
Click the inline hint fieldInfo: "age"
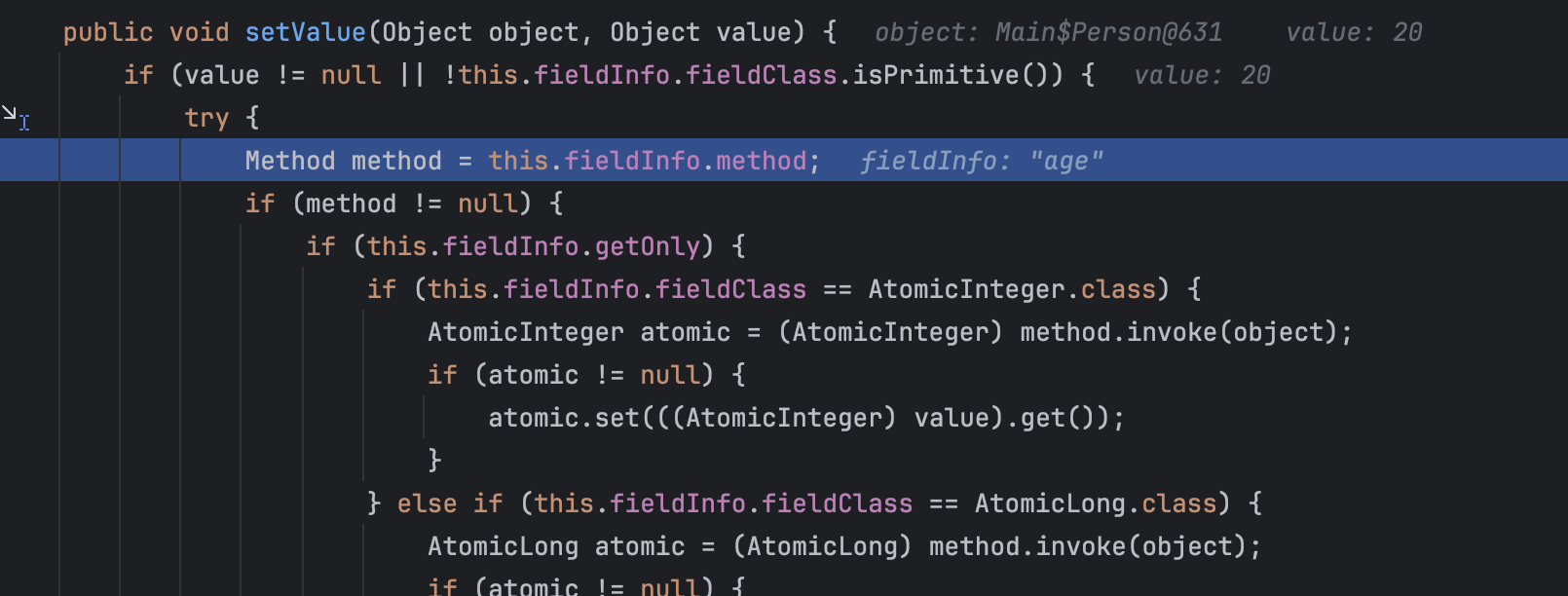pos(981,162)
